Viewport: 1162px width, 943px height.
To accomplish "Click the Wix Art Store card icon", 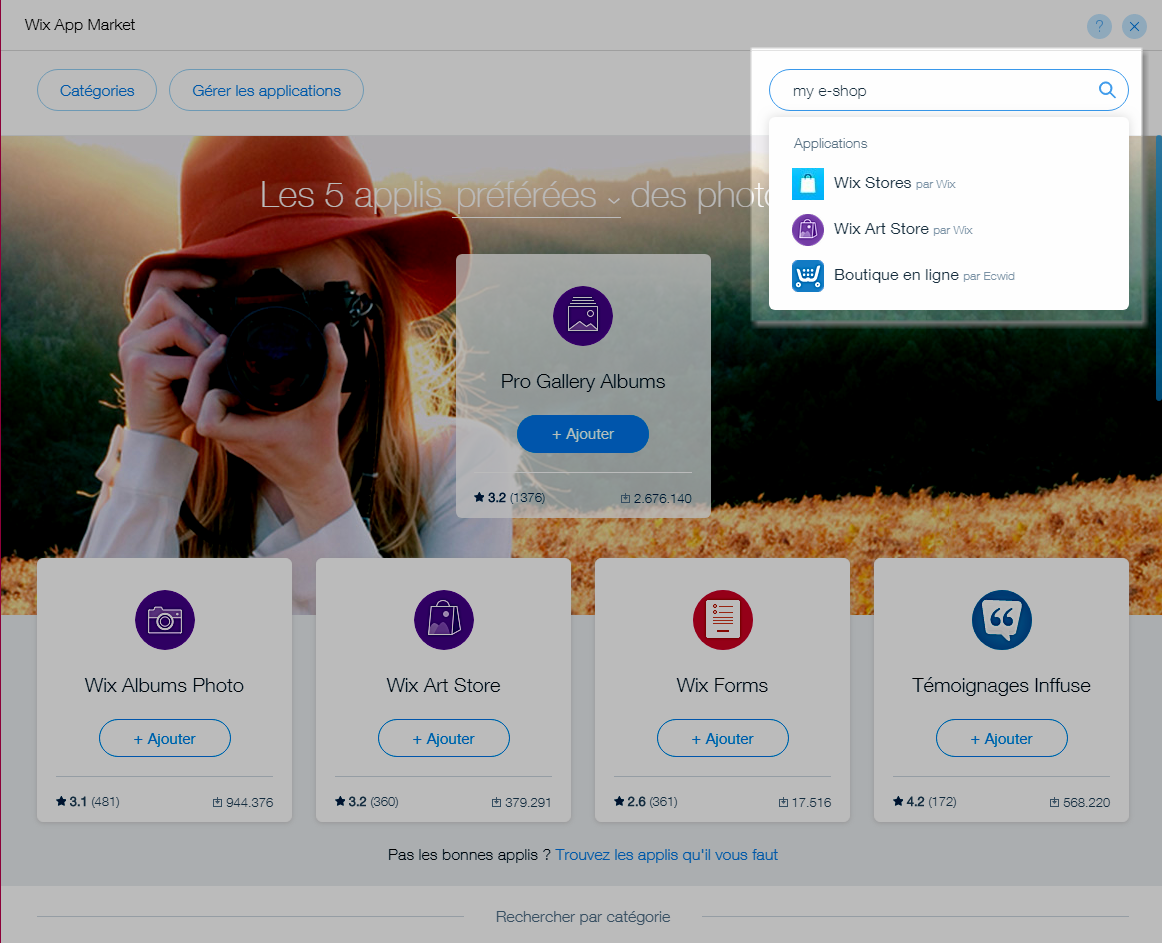I will [443, 620].
